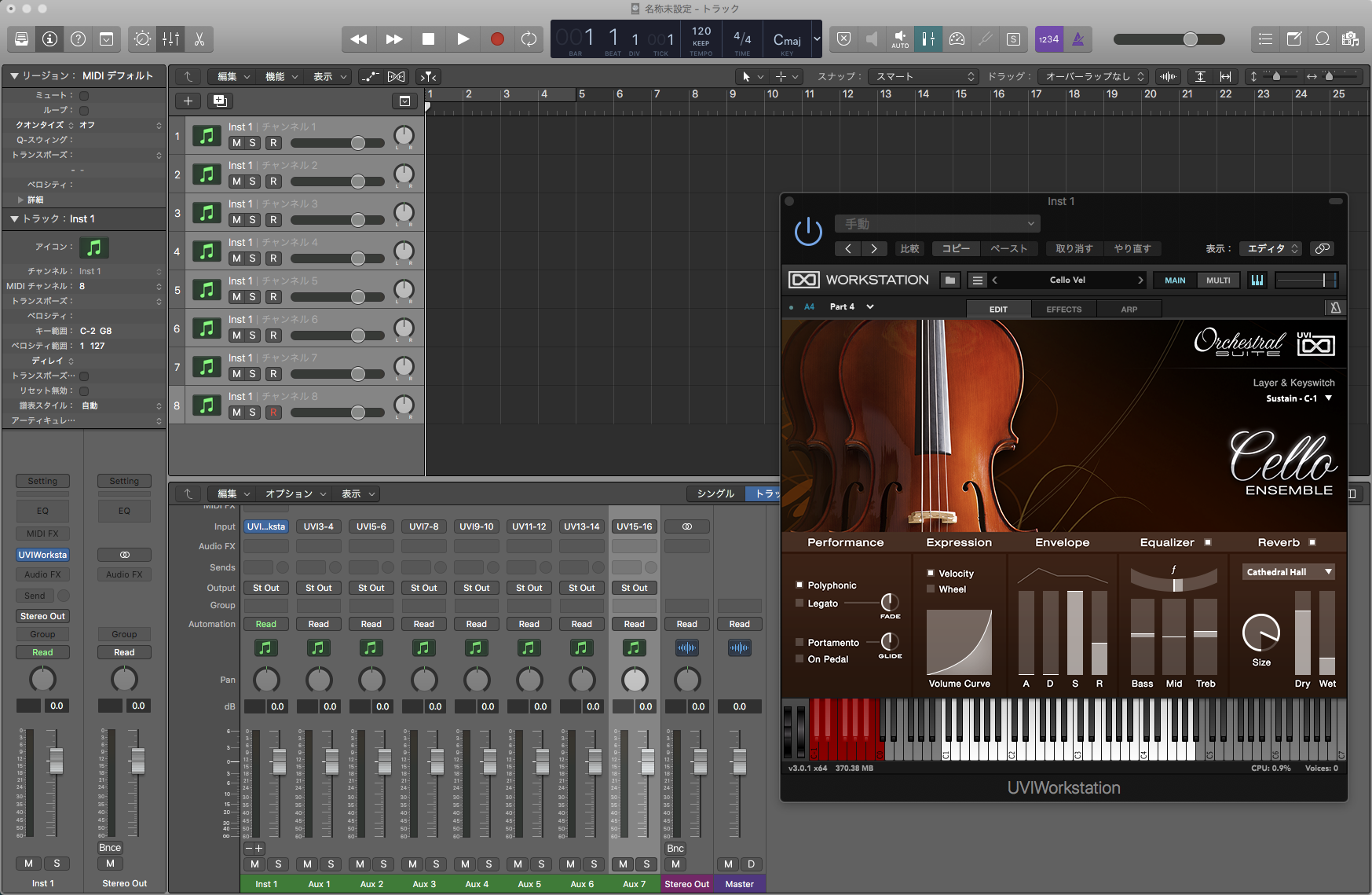
Task: Open the Mixer toolbar icon
Action: point(170,39)
